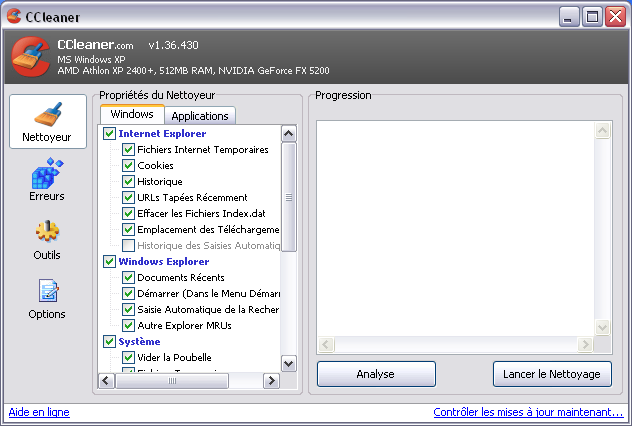Select the Système heading text

point(139,342)
